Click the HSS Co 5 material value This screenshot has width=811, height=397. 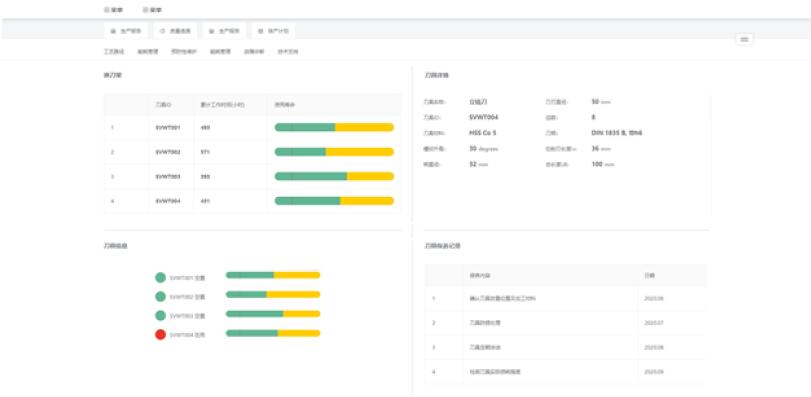(x=483, y=133)
